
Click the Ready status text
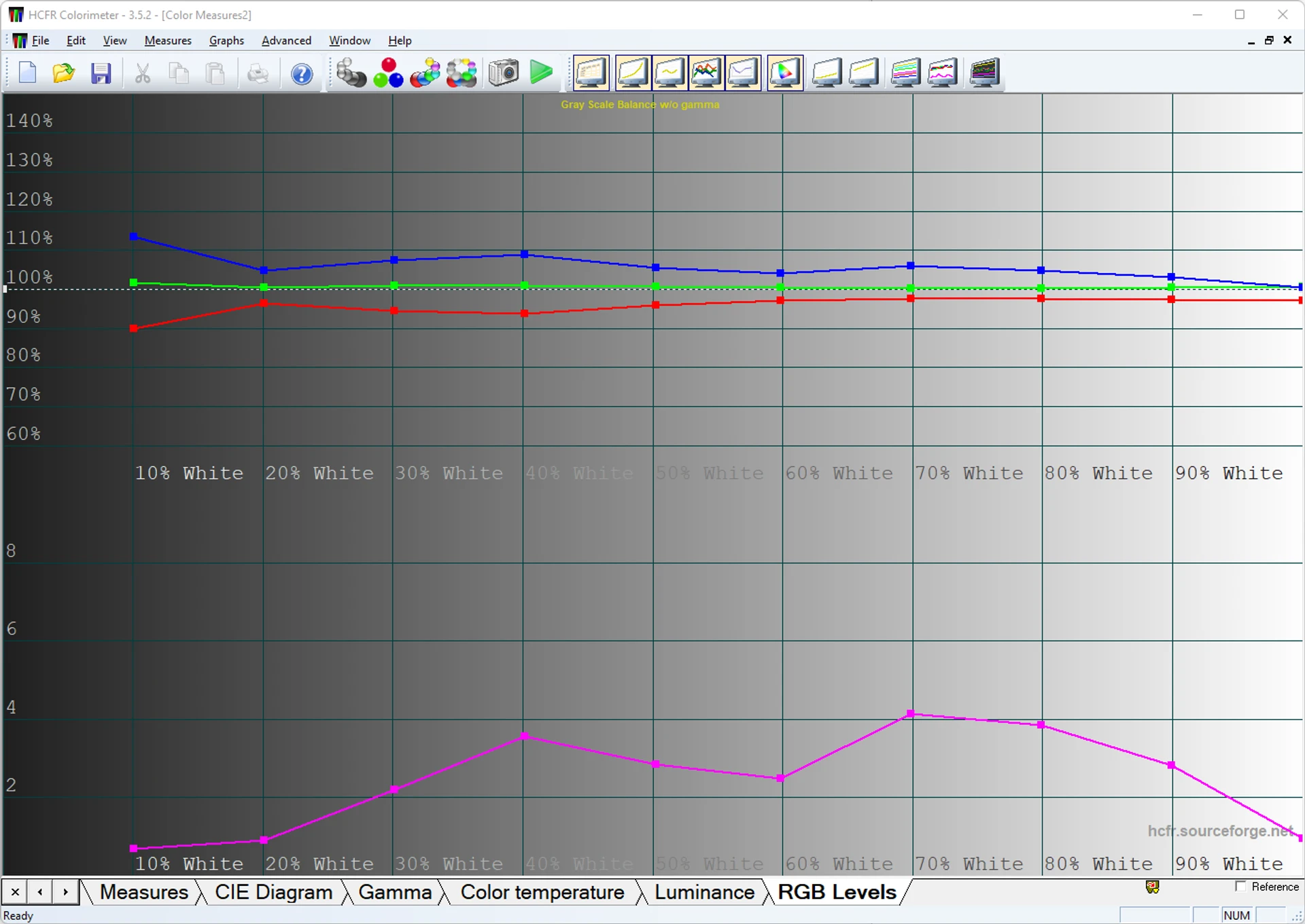[x=18, y=915]
